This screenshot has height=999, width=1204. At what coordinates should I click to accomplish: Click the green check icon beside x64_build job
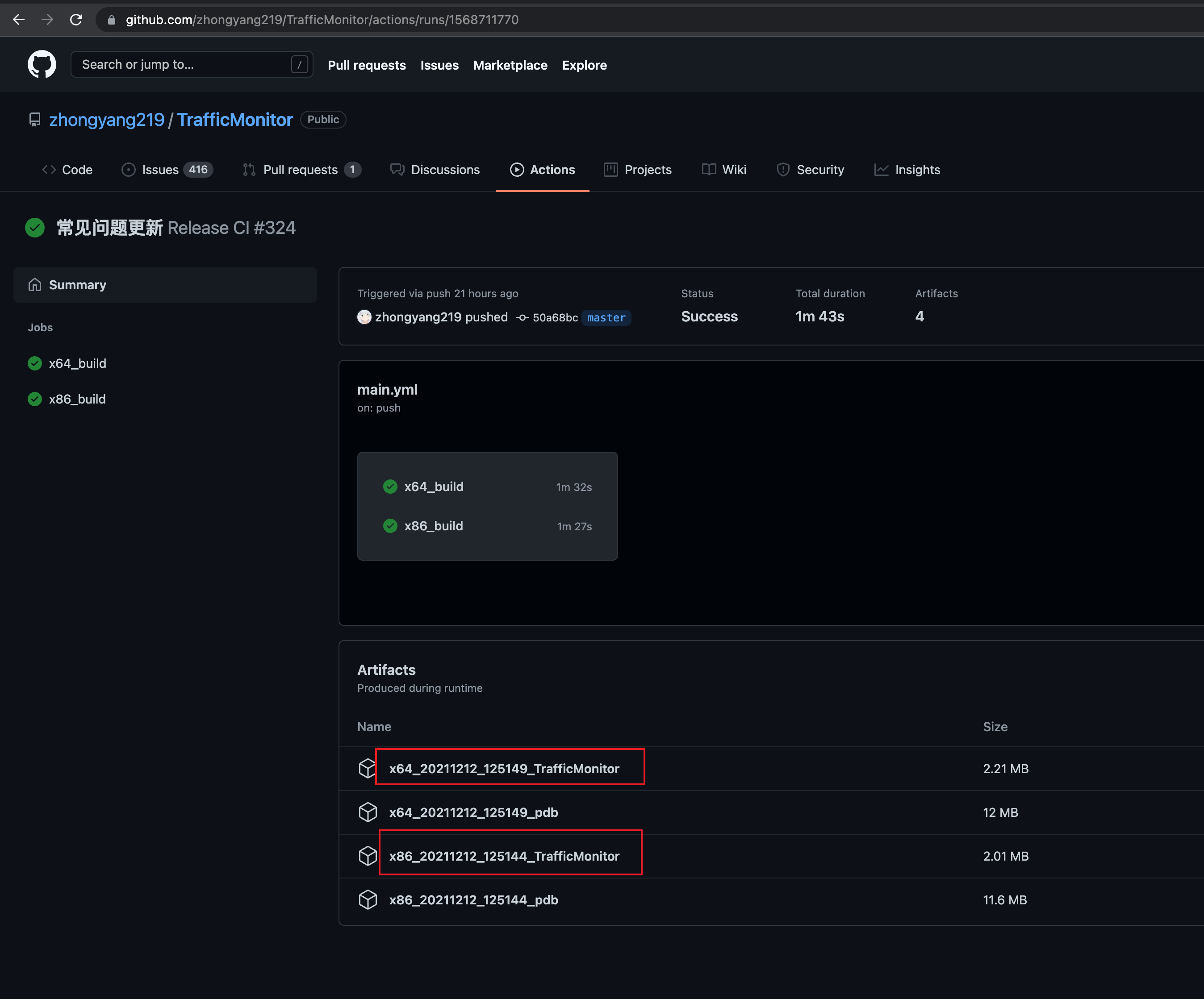(34, 363)
